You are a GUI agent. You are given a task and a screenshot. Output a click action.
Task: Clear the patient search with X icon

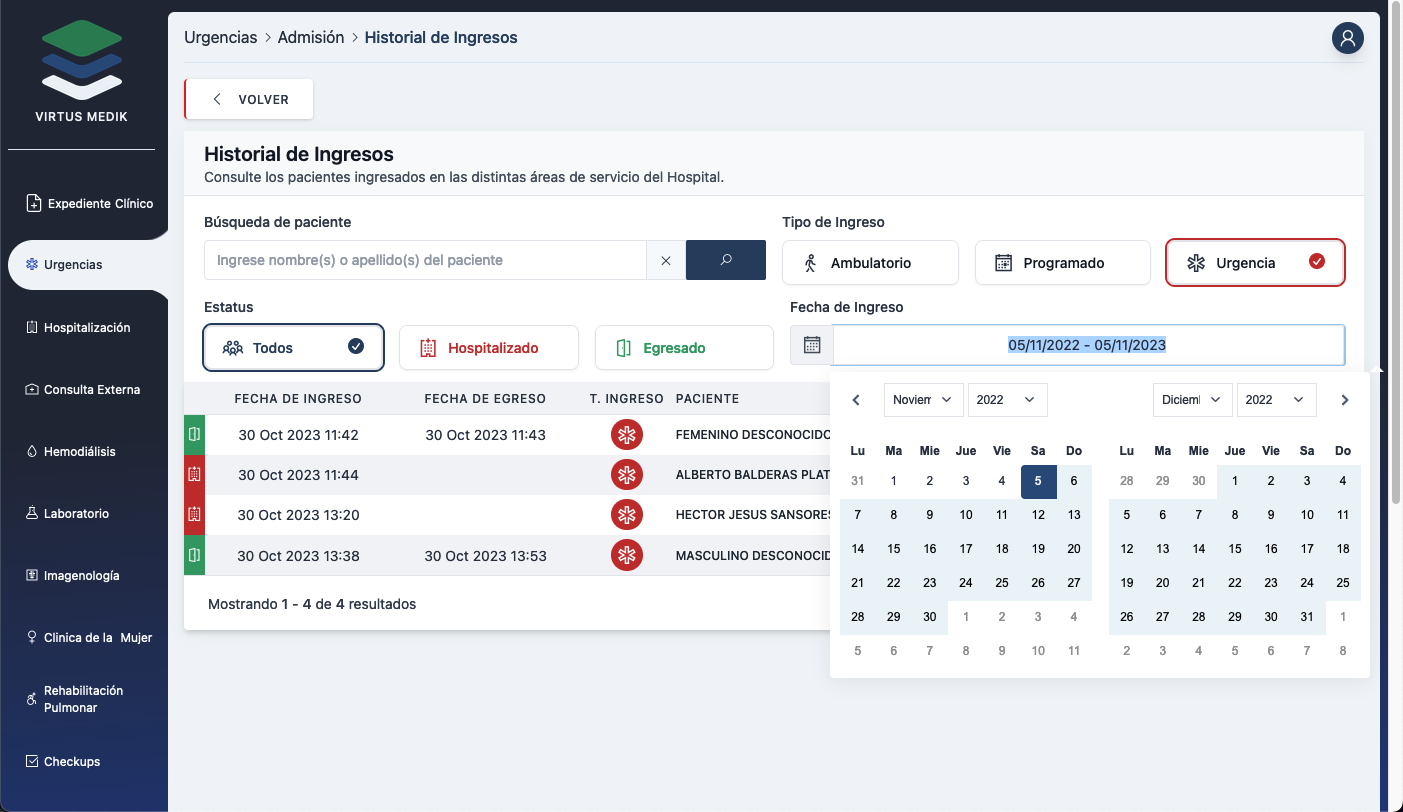pyautogui.click(x=666, y=260)
